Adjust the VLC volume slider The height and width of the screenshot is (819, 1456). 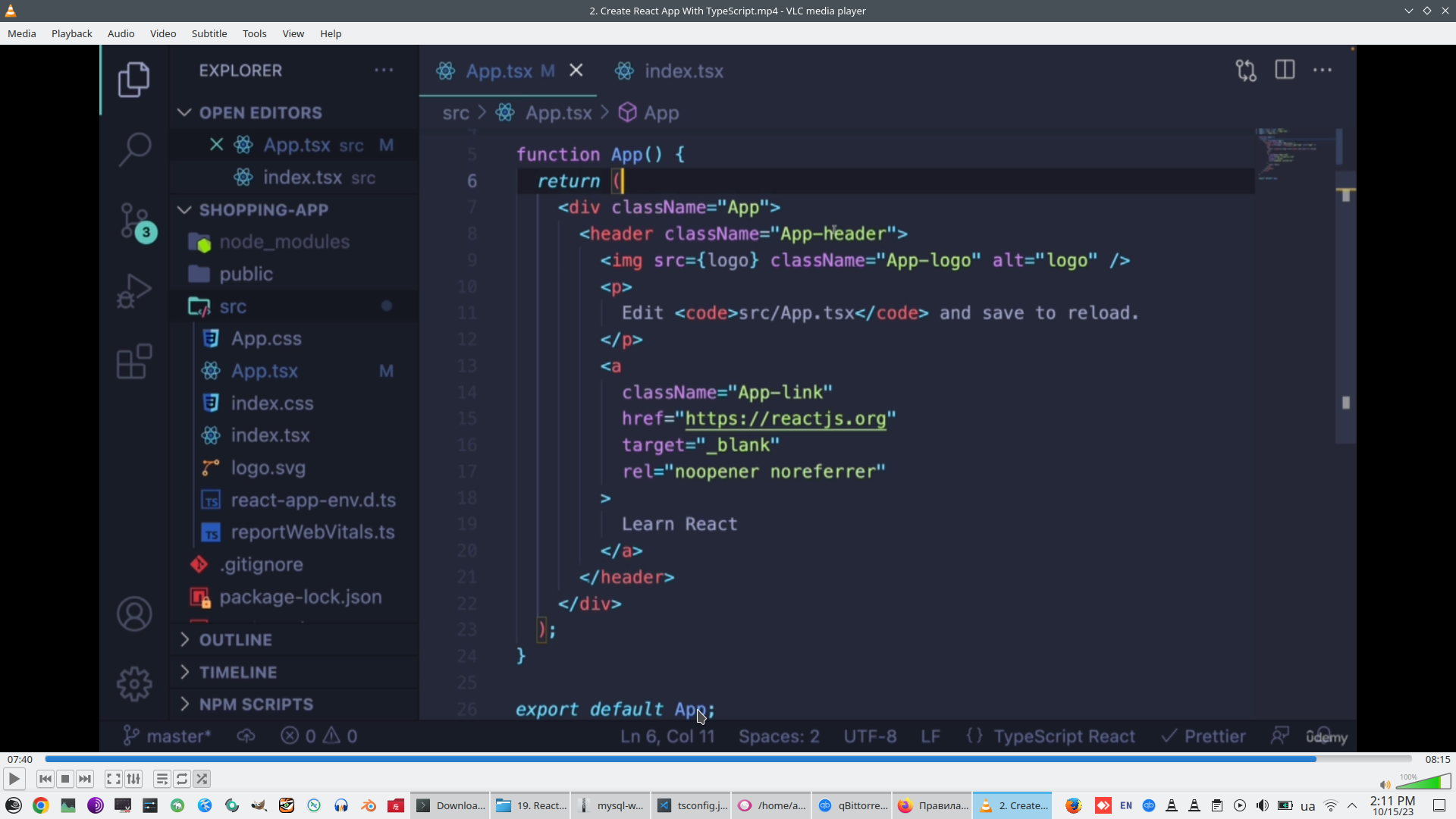tap(1423, 783)
